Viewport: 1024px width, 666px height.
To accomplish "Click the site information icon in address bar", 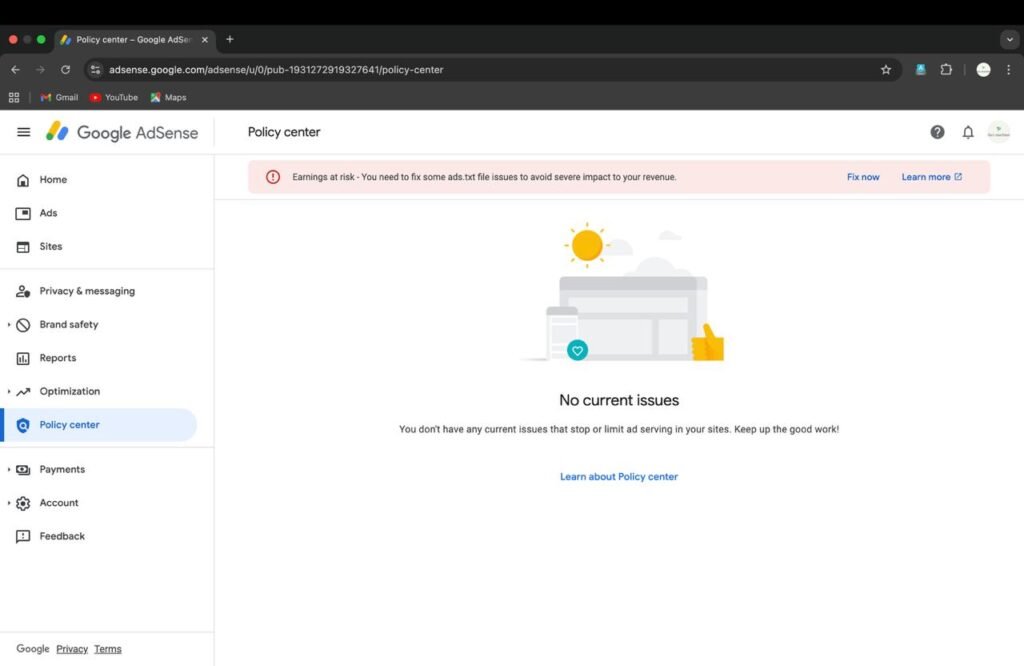I will 95,69.
